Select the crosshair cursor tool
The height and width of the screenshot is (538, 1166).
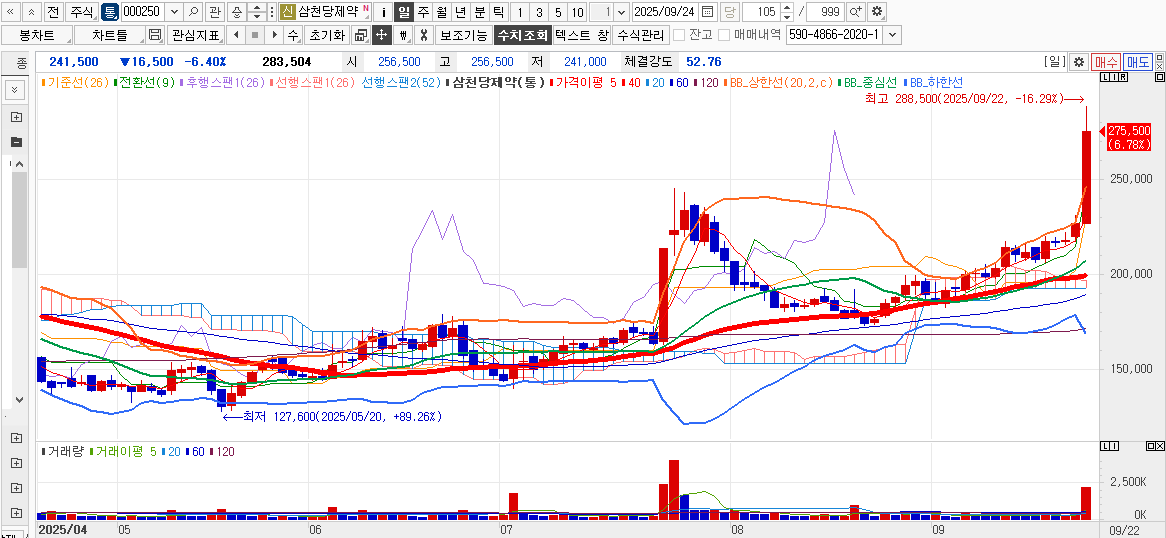tap(381, 35)
